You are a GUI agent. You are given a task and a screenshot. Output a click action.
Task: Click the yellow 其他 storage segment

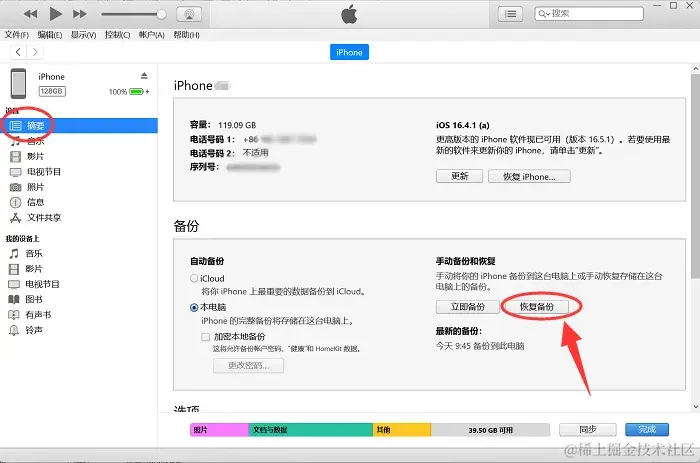[402, 430]
